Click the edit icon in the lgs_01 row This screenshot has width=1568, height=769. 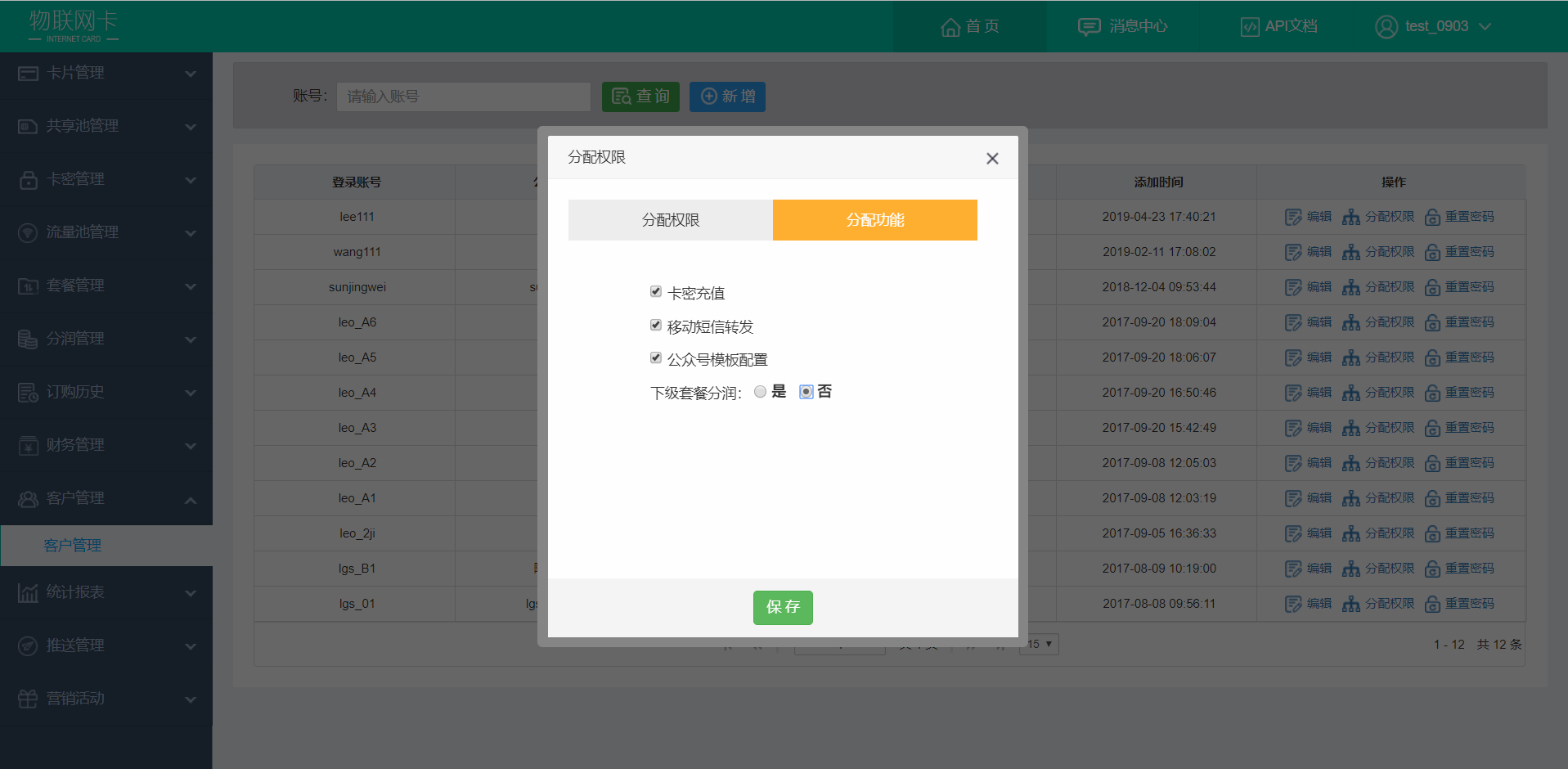pos(1293,604)
